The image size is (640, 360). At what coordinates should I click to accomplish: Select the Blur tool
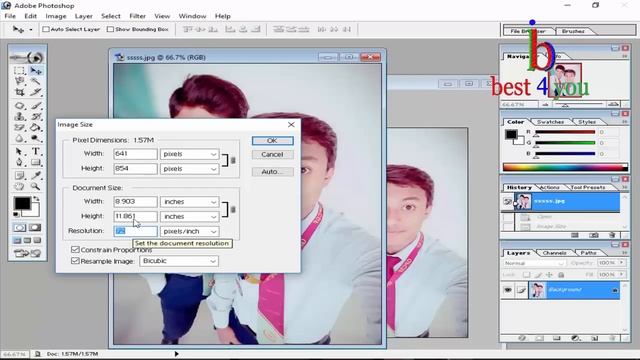(x=19, y=138)
